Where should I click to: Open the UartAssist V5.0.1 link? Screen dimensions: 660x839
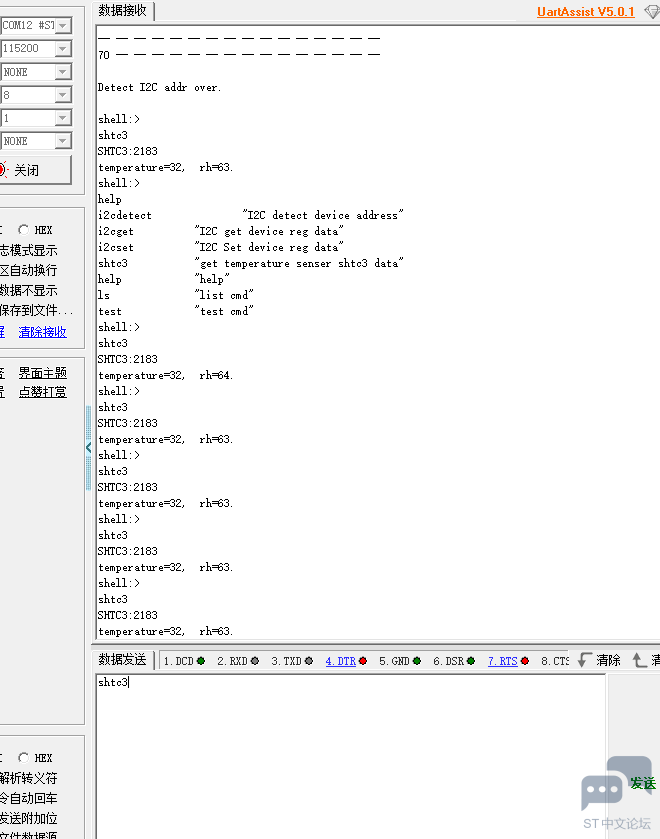[586, 12]
